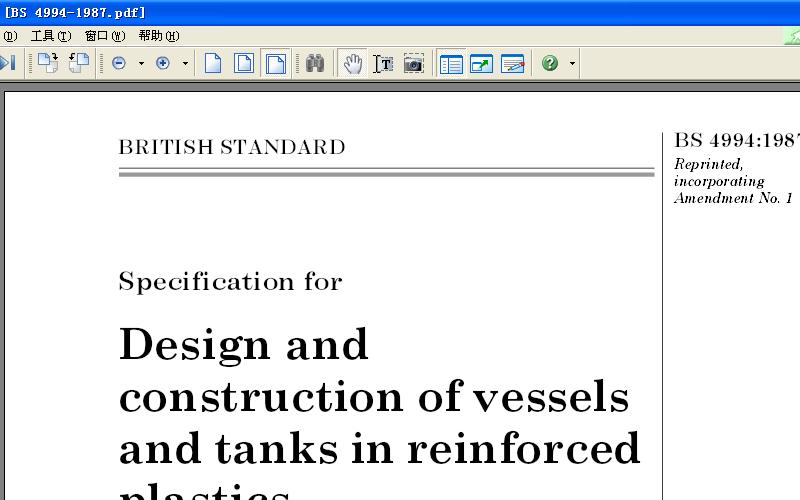Viewport: 800px width, 500px height.
Task: Click 'and tanks in reinforced' title line
Action: [x=380, y=448]
